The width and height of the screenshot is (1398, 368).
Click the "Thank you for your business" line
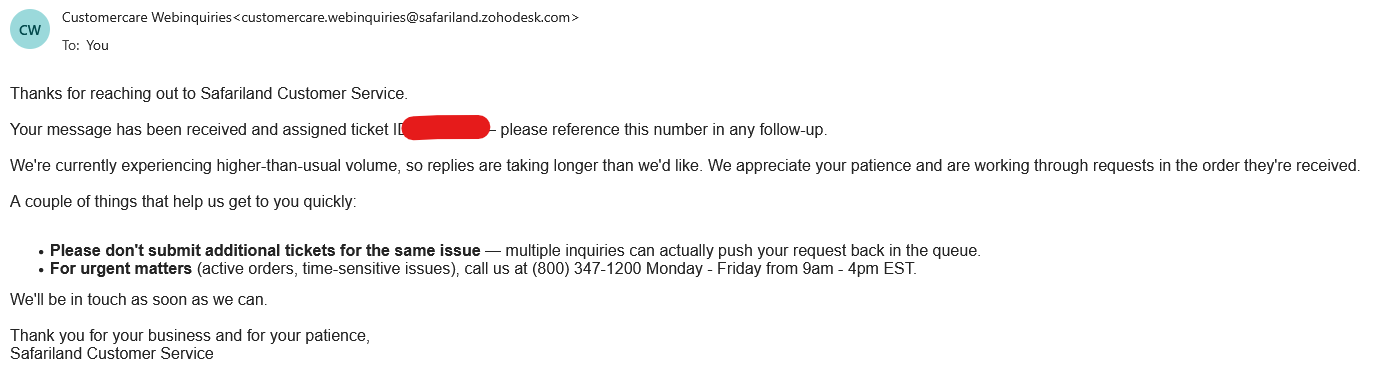[x=190, y=336]
